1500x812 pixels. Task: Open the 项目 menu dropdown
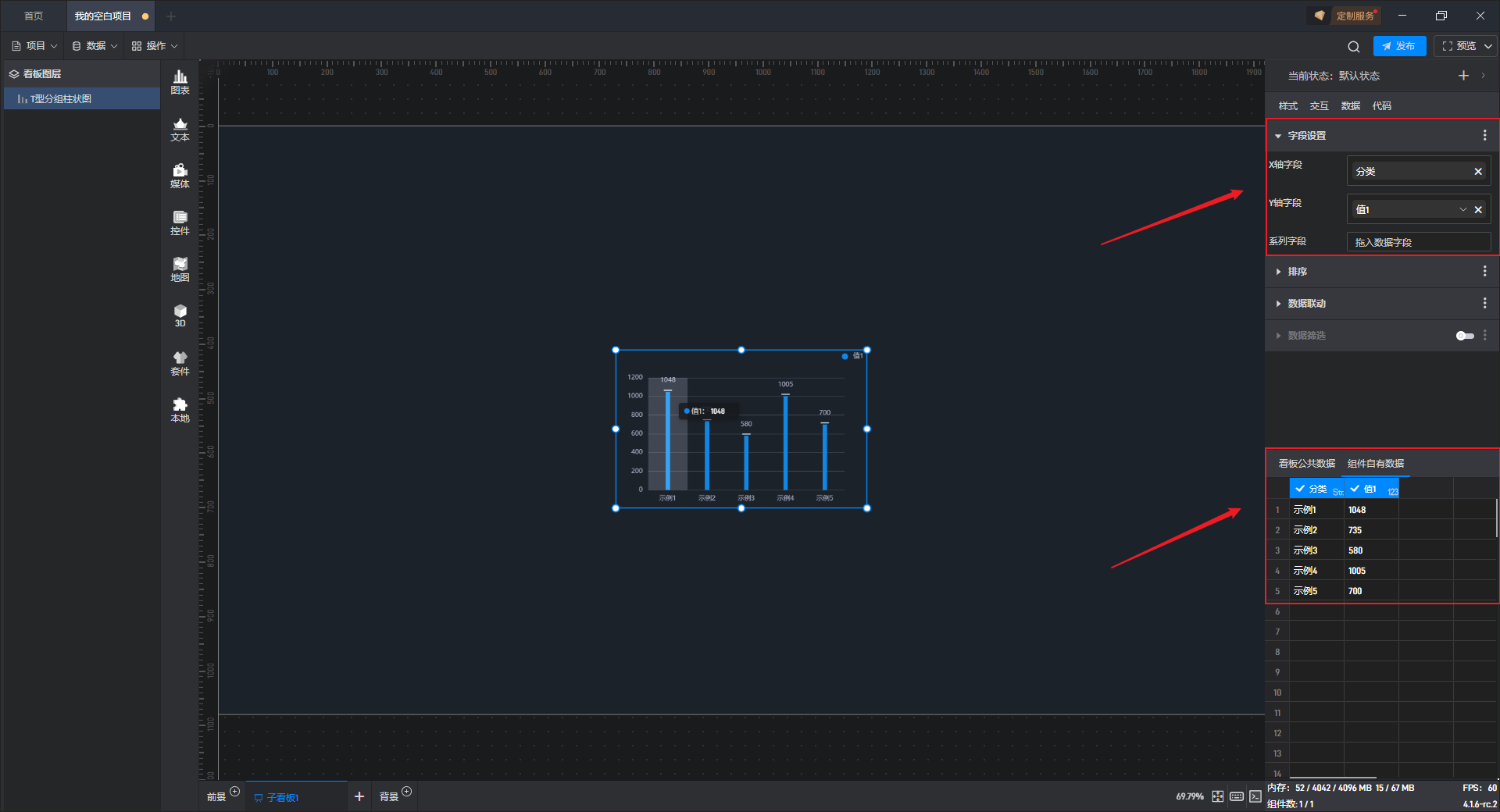34,46
